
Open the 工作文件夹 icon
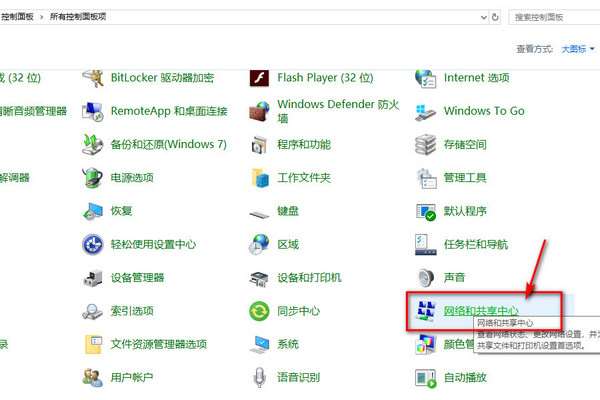259,178
